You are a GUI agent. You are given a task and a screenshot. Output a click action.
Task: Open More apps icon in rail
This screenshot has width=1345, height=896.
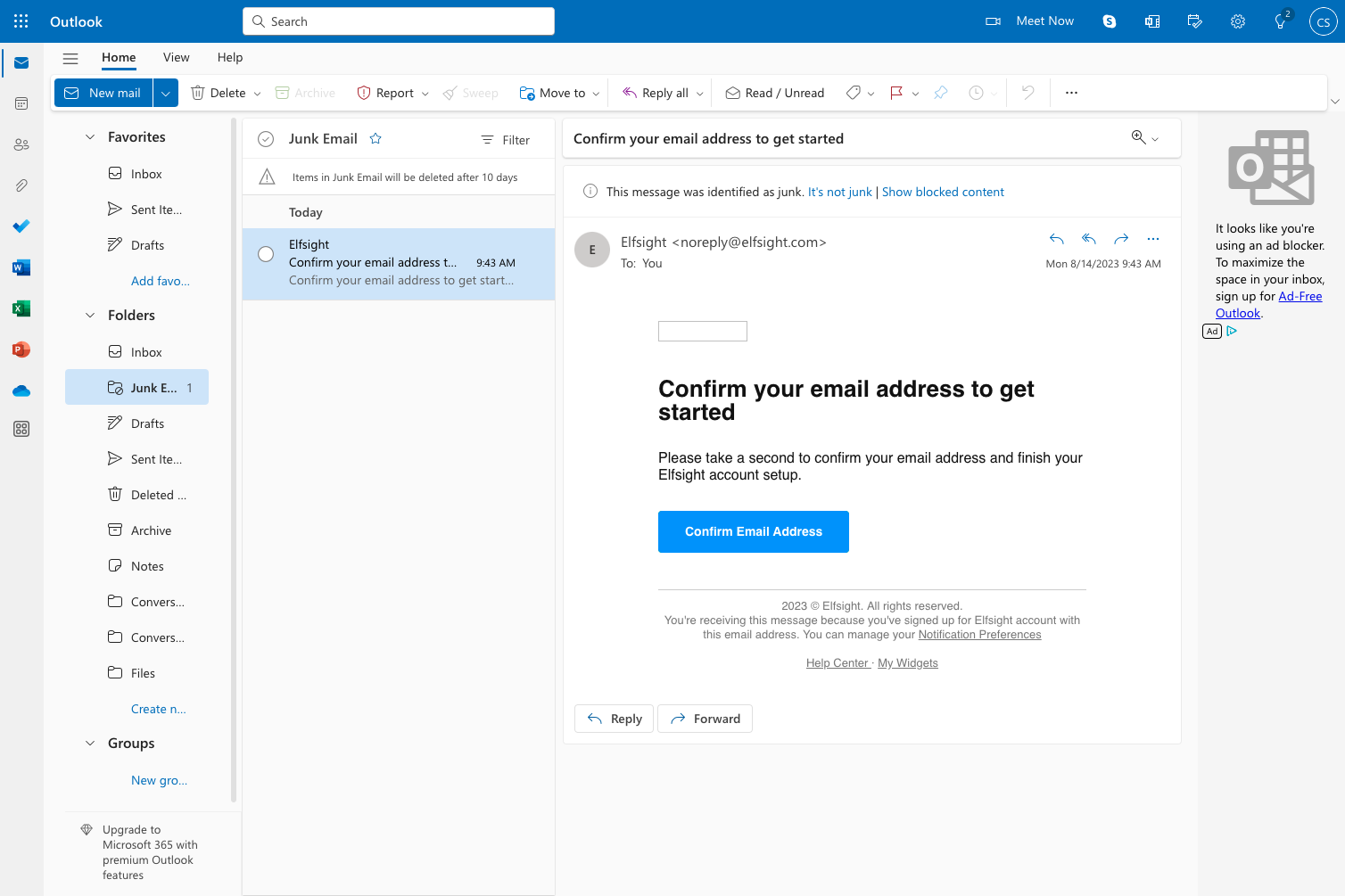pos(21,429)
